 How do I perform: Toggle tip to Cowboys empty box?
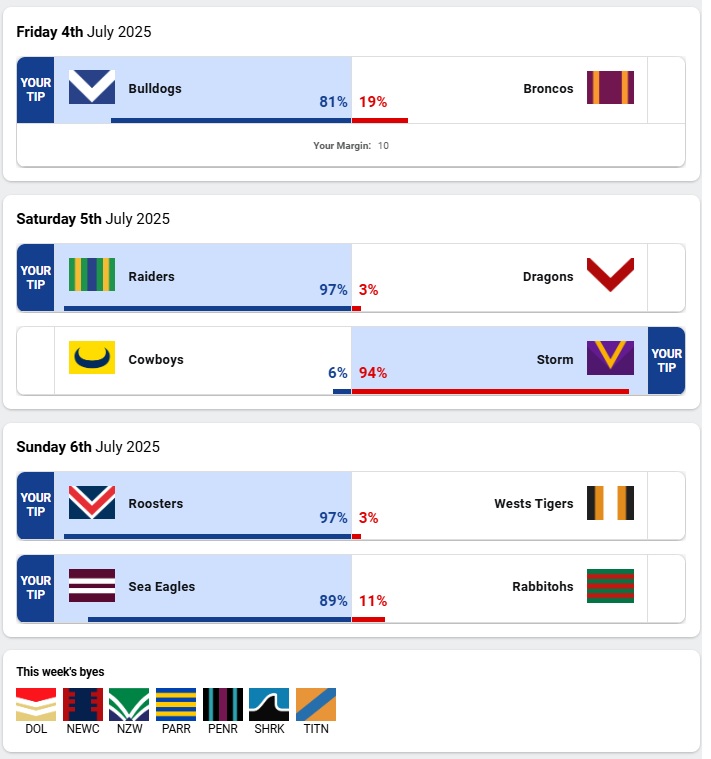pyautogui.click(x=36, y=360)
